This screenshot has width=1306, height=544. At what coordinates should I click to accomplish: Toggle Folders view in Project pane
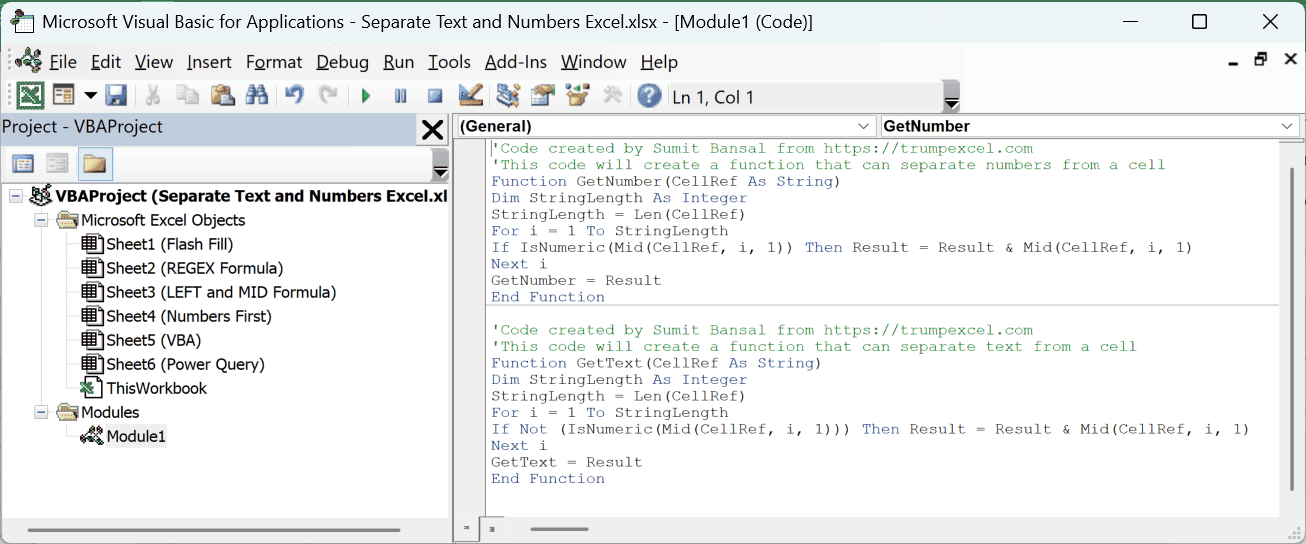click(x=95, y=163)
